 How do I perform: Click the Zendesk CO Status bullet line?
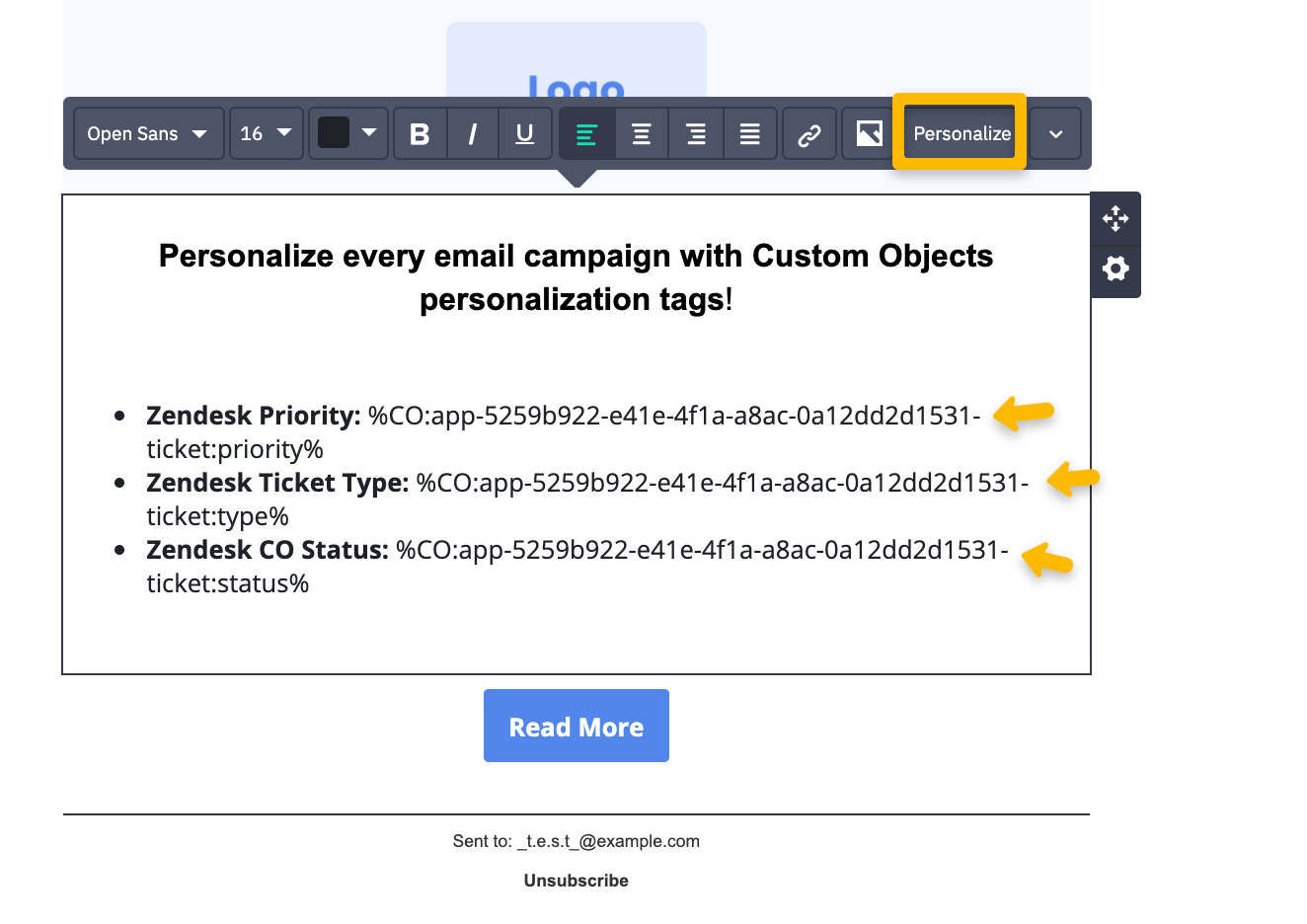pyautogui.click(x=577, y=567)
